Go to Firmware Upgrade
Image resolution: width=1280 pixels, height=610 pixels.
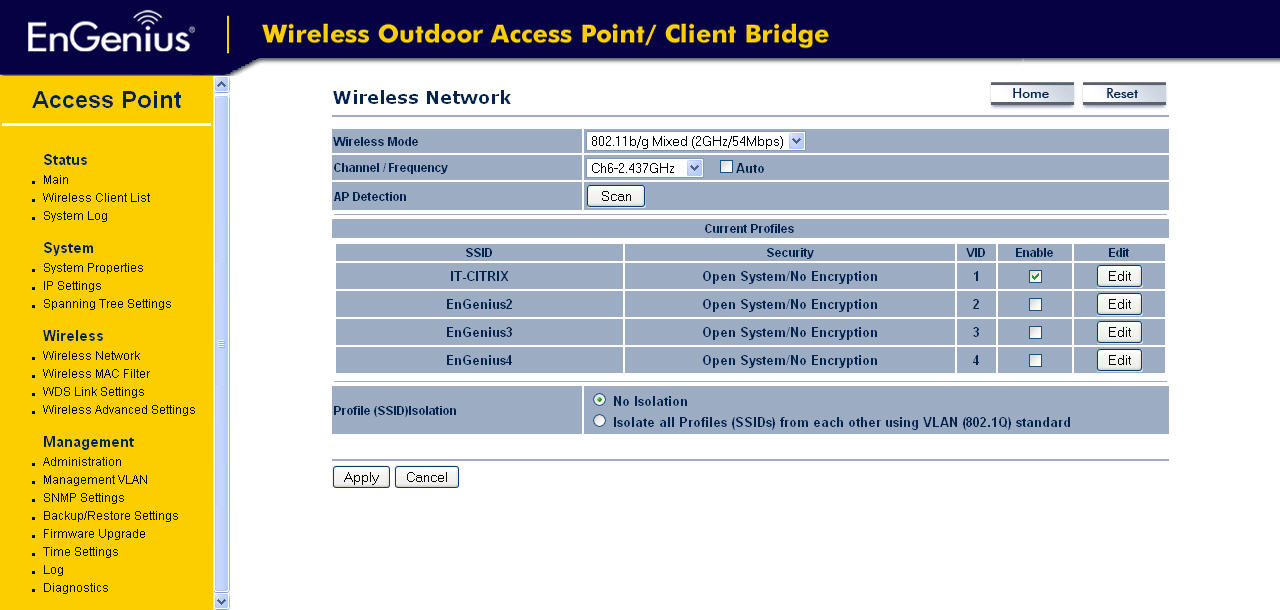(x=94, y=533)
